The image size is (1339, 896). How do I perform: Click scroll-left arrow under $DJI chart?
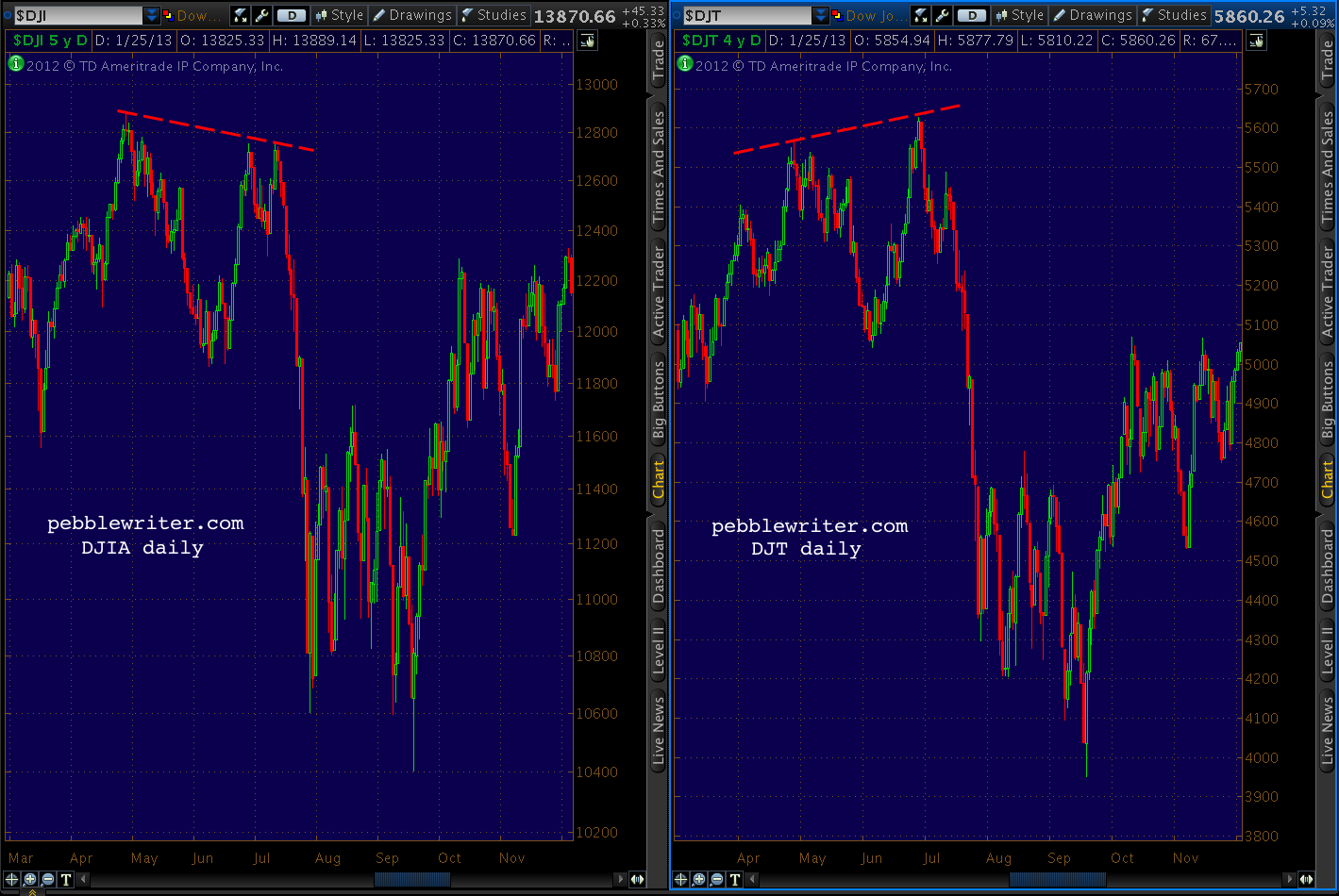pos(83,879)
